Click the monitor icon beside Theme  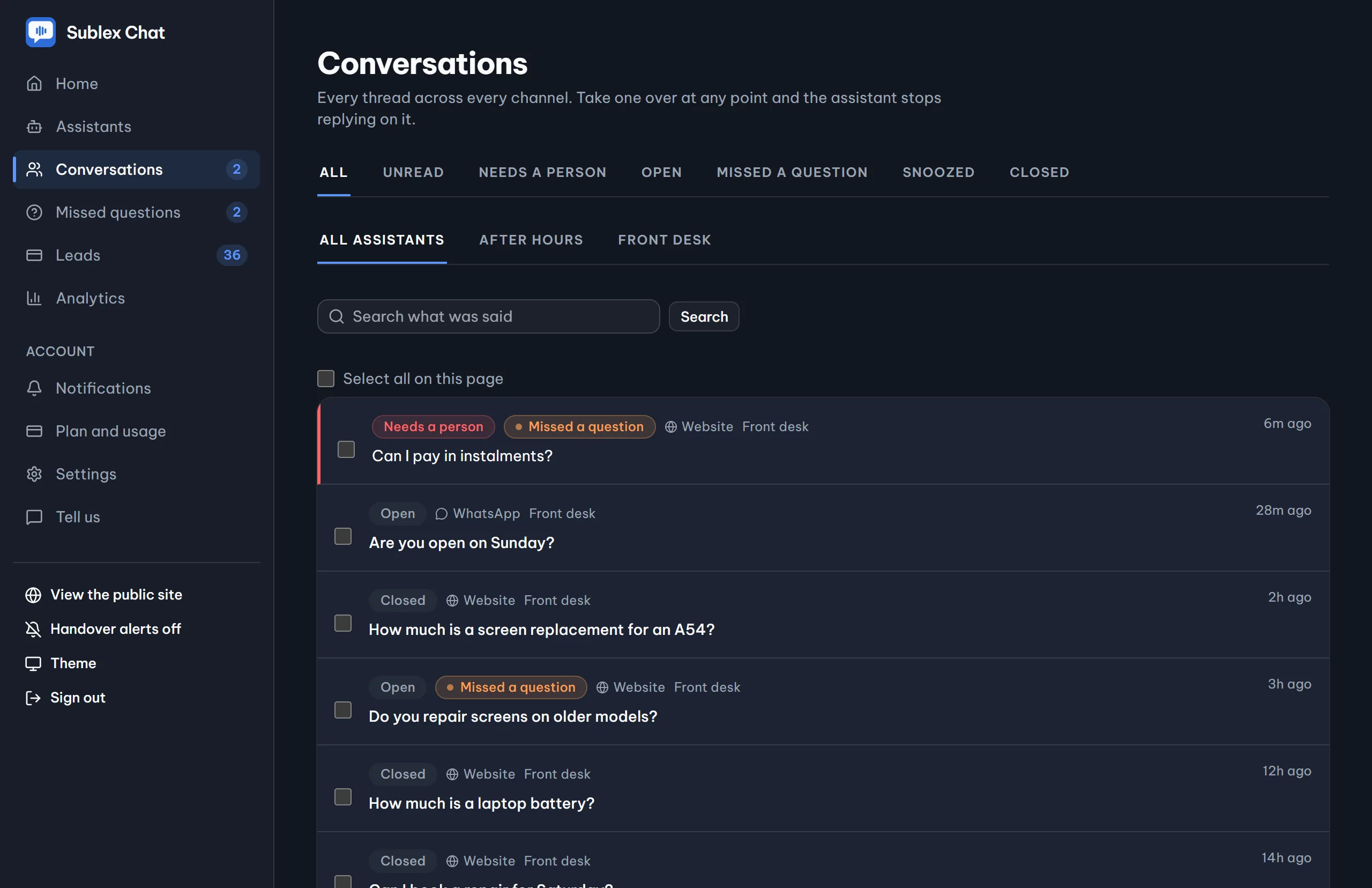point(33,663)
